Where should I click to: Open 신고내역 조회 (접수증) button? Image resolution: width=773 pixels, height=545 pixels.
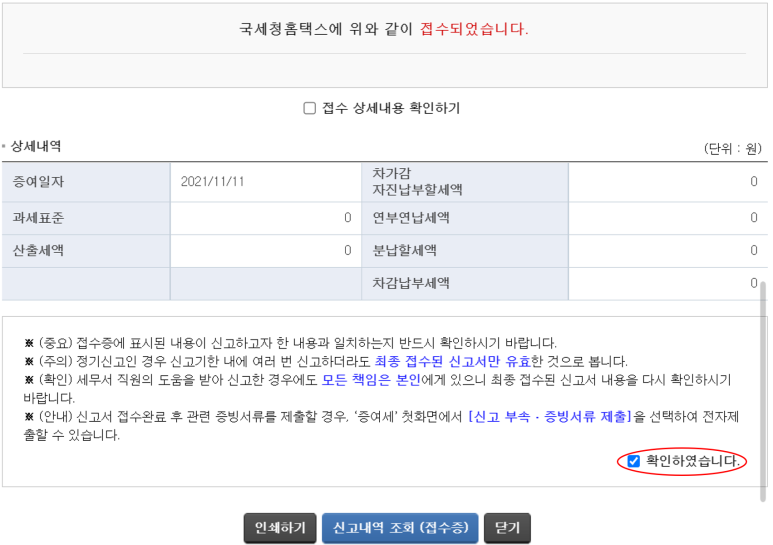[x=400, y=528]
